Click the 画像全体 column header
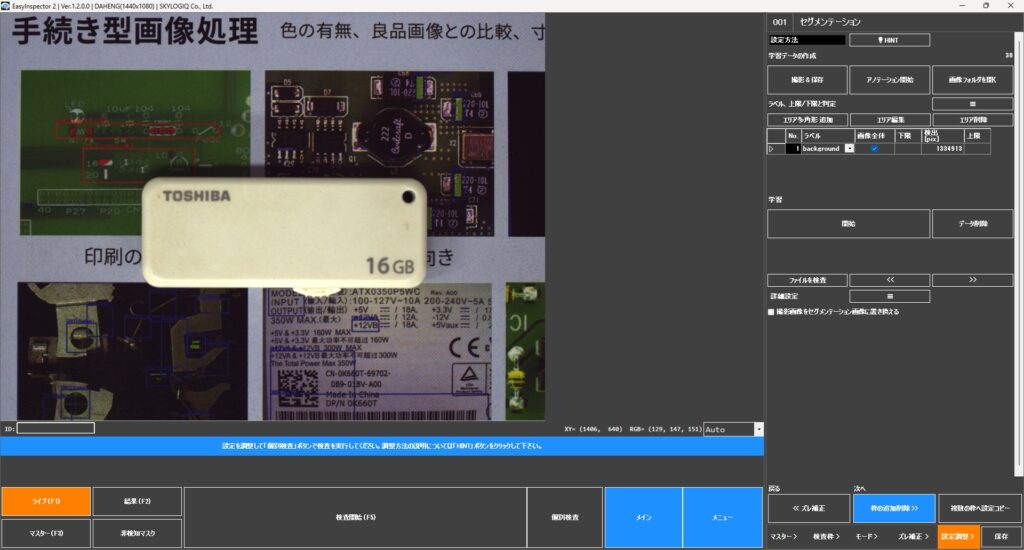The height and width of the screenshot is (550, 1024). [874, 136]
